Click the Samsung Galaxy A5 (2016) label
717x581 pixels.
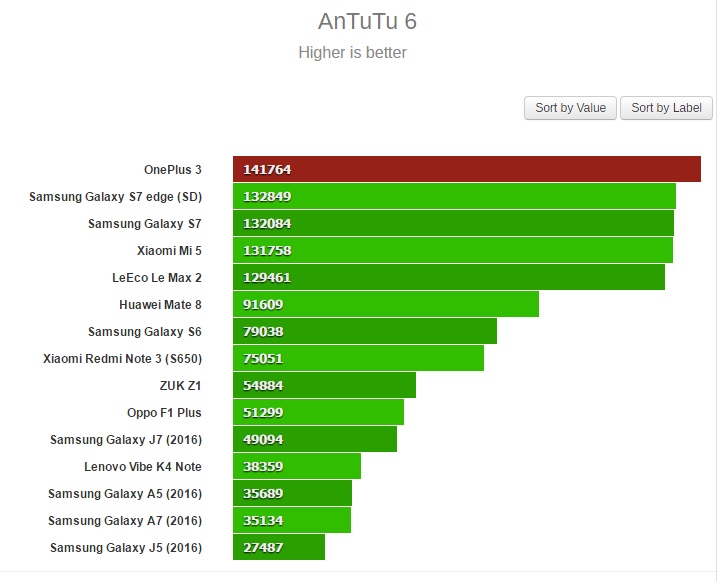125,494
